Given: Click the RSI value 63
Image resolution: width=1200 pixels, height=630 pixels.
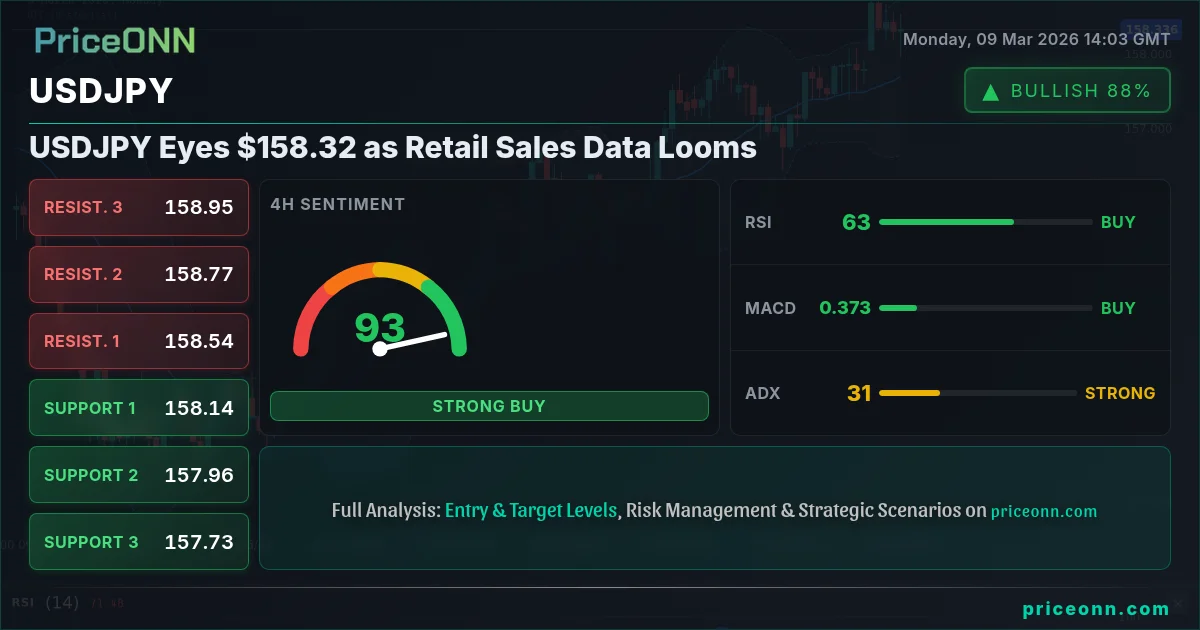Looking at the screenshot, I should tap(856, 222).
